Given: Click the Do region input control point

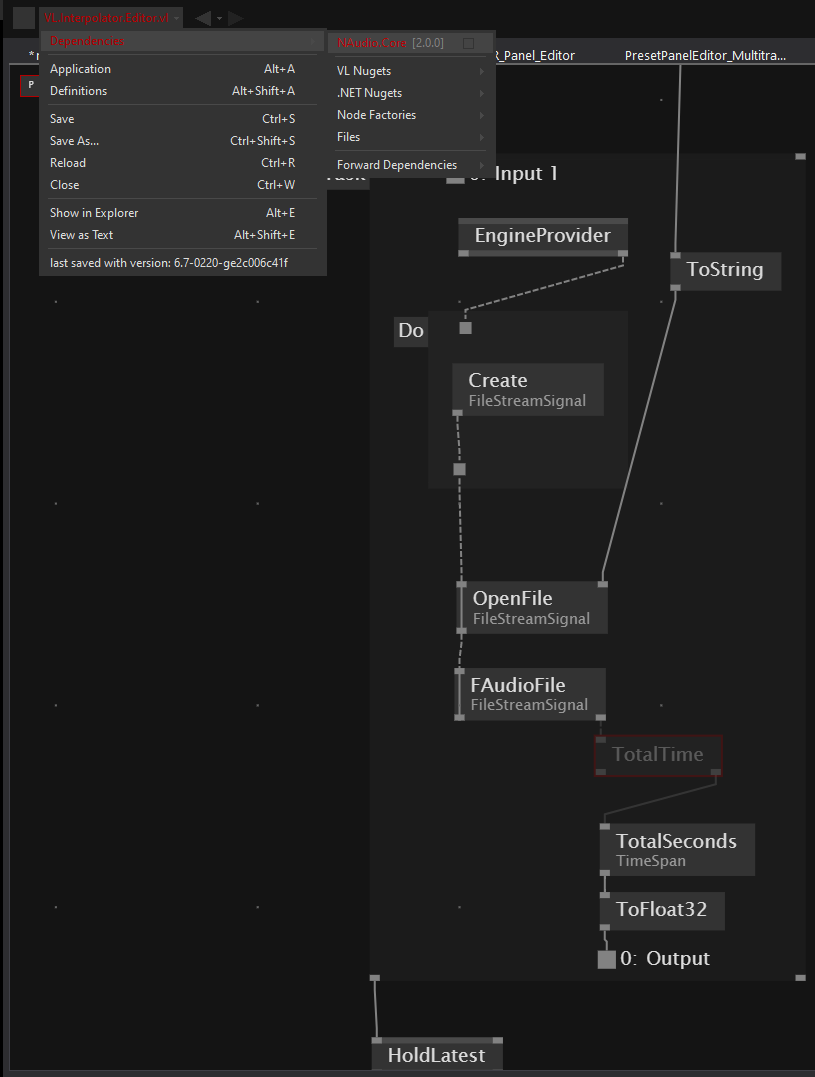Looking at the screenshot, I should click(x=466, y=328).
